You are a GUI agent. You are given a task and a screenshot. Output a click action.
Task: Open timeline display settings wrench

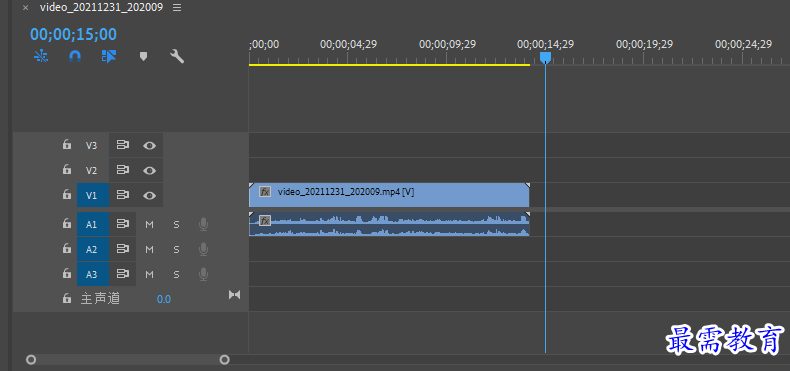click(x=177, y=56)
